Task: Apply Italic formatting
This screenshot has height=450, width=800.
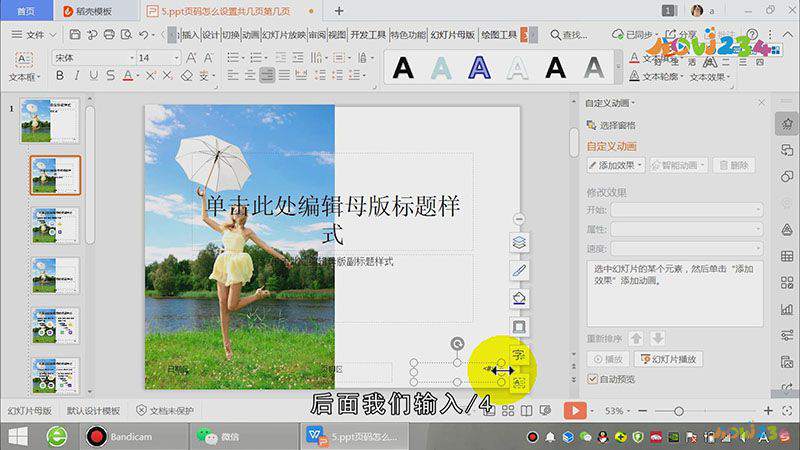Action: click(x=77, y=76)
